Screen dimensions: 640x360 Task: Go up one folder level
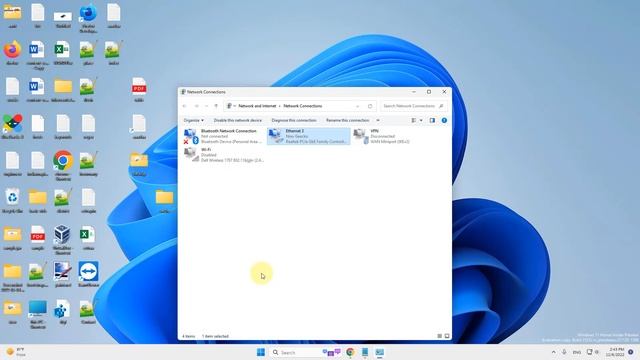216,106
